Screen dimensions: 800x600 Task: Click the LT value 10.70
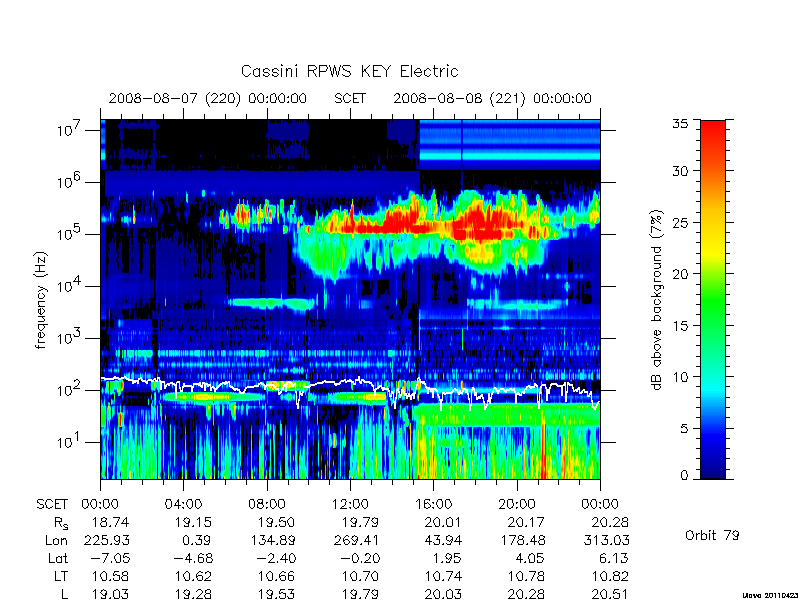[x=359, y=576]
